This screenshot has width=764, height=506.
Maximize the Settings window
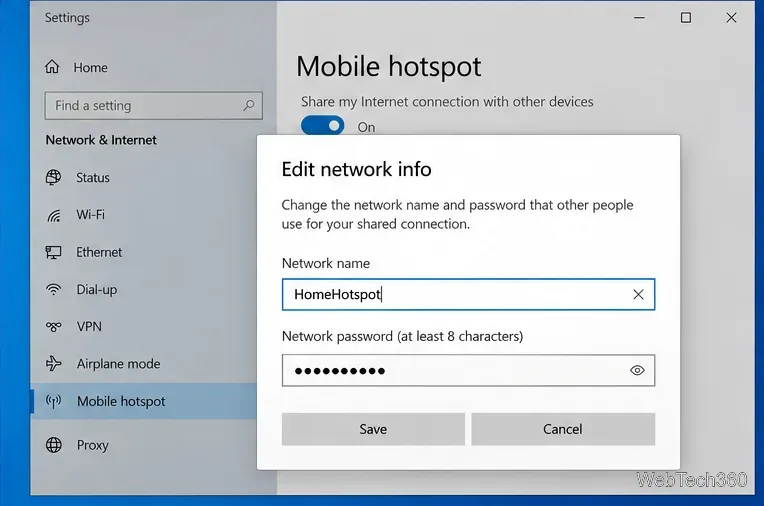tap(686, 18)
